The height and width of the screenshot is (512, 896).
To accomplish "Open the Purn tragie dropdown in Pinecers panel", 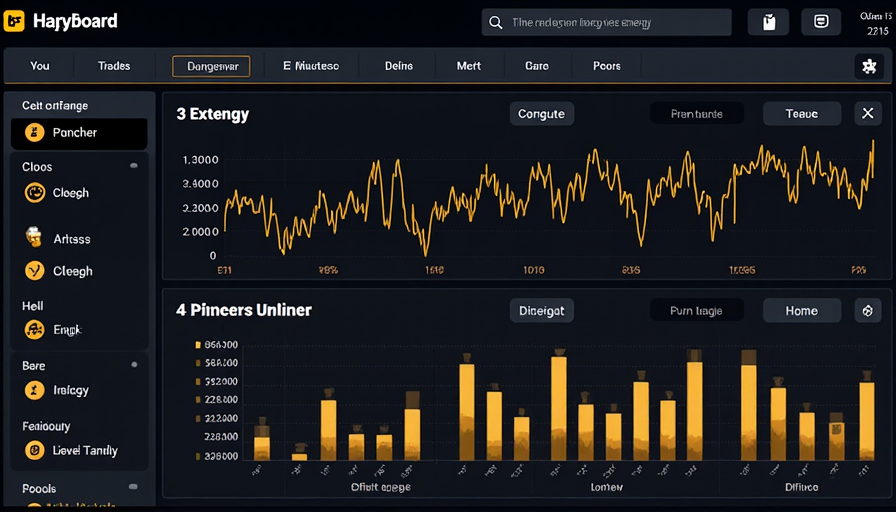I will [x=696, y=311].
